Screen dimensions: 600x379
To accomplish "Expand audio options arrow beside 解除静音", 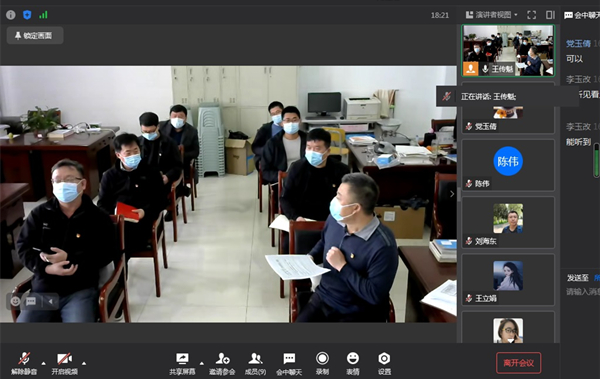I will pos(44,363).
